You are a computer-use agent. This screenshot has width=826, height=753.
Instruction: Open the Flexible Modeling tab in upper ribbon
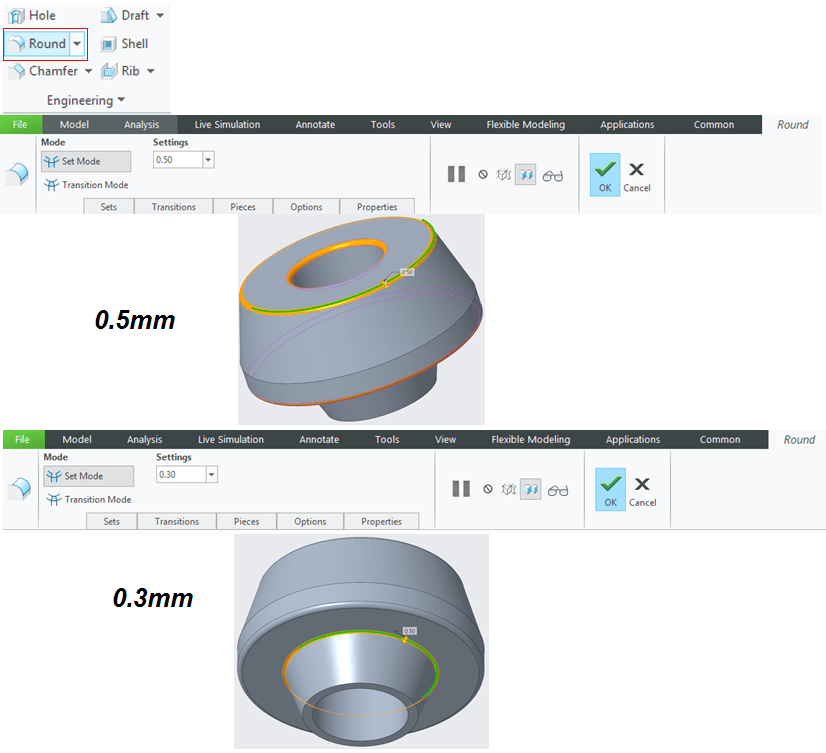coord(525,125)
